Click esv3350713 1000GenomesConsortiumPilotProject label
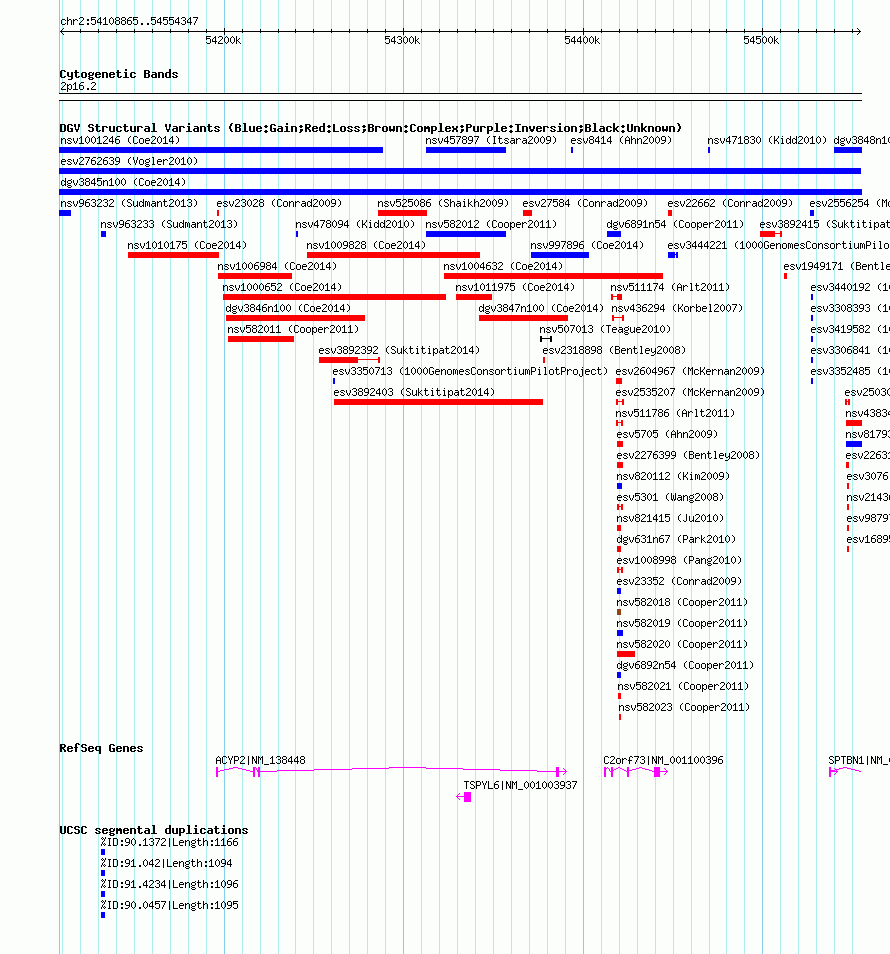This screenshot has height=954, width=890. tap(470, 371)
